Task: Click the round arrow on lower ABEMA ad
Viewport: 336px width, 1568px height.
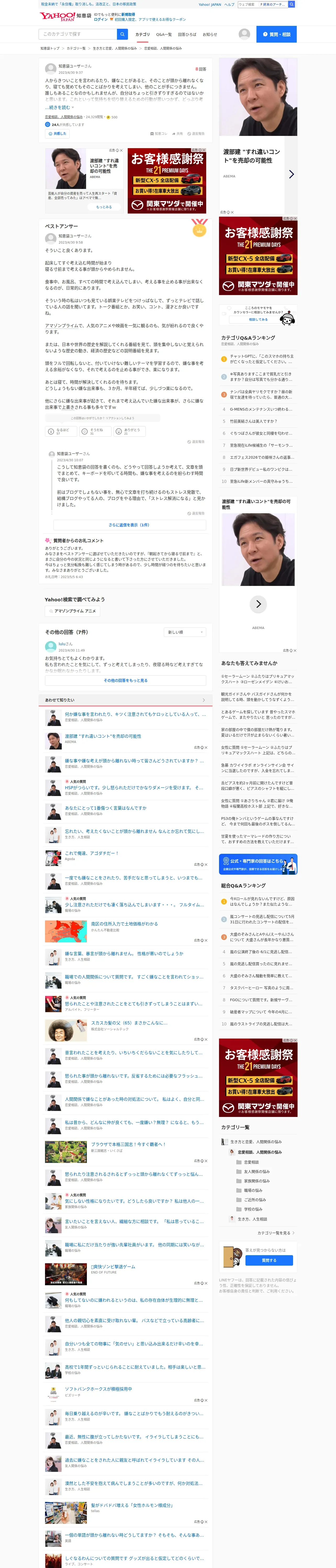Action: 259,604
